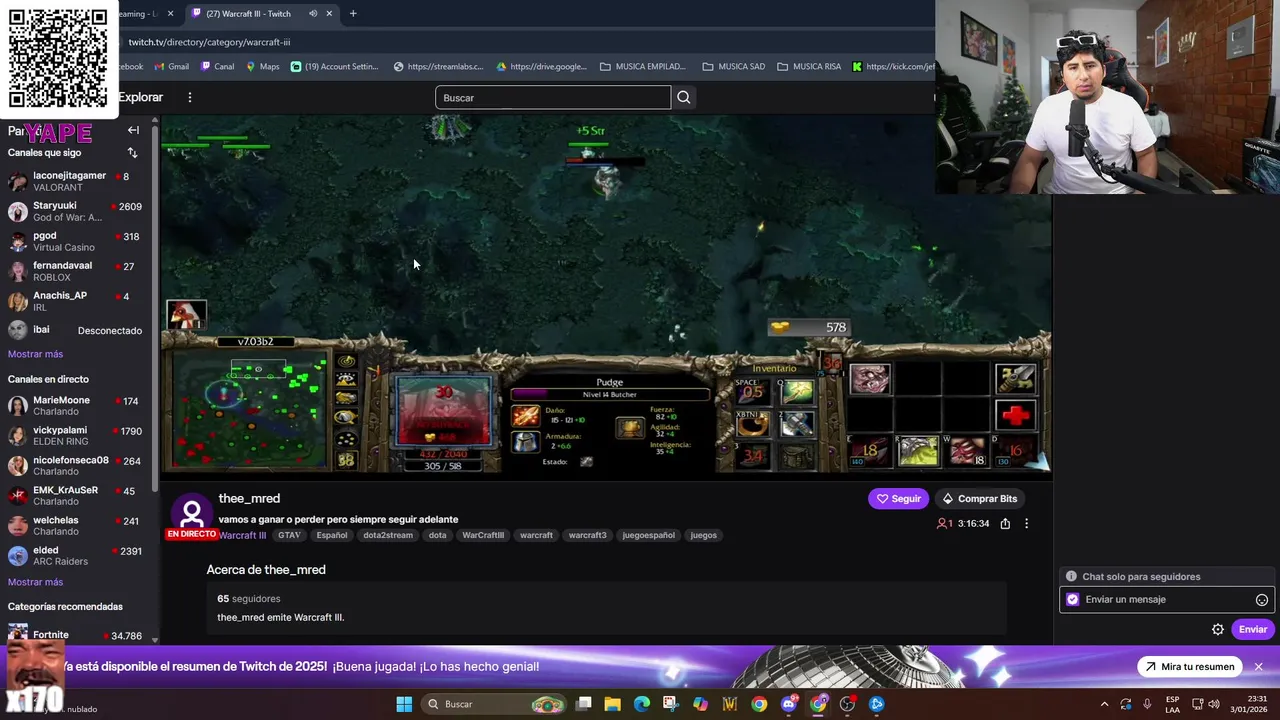Viewport: 1280px width, 720px height.
Task: Click the Comprar Bits button
Action: tap(979, 499)
